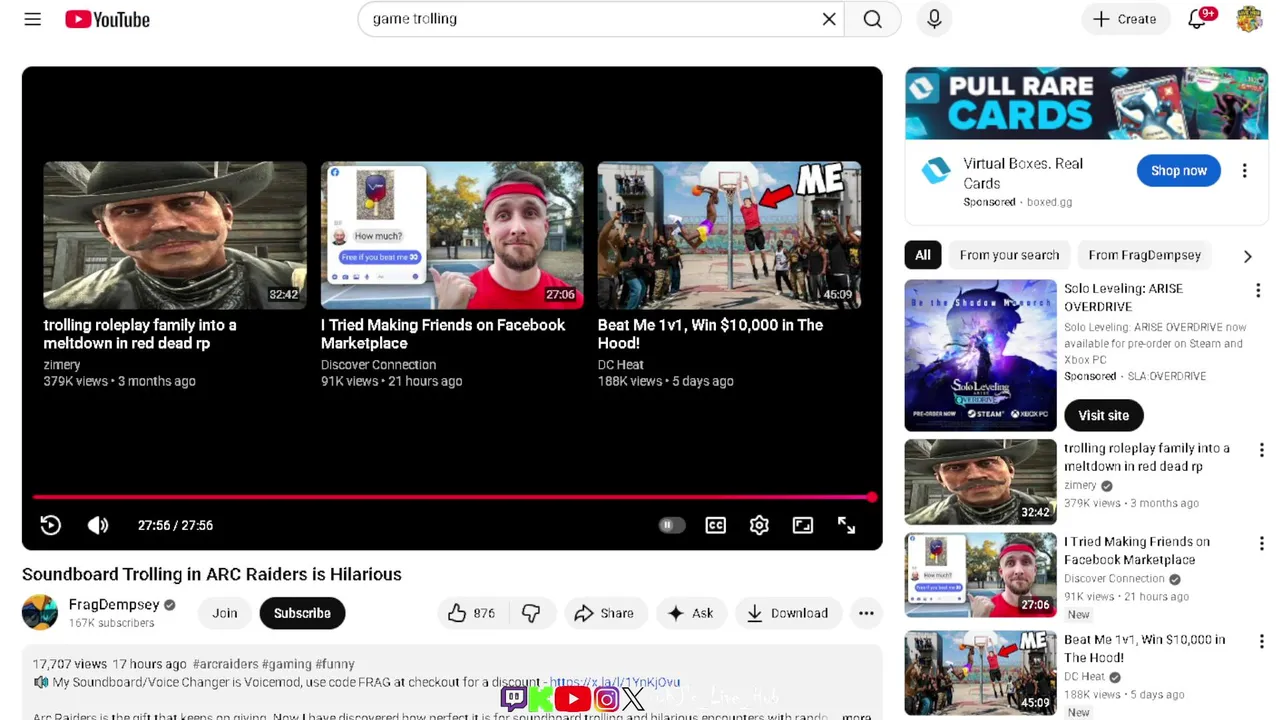1280x720 pixels.
Task: Click the #arcraiders hashtag
Action: pos(225,664)
